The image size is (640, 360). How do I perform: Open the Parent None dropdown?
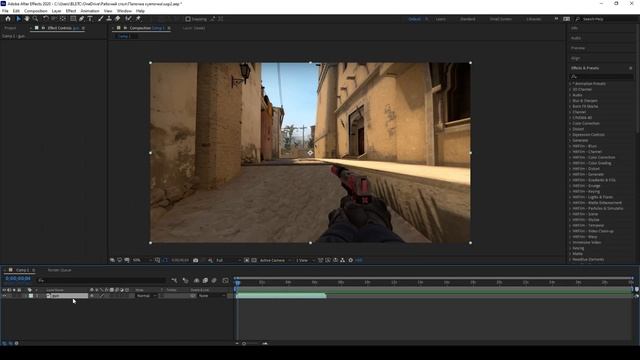pos(211,296)
